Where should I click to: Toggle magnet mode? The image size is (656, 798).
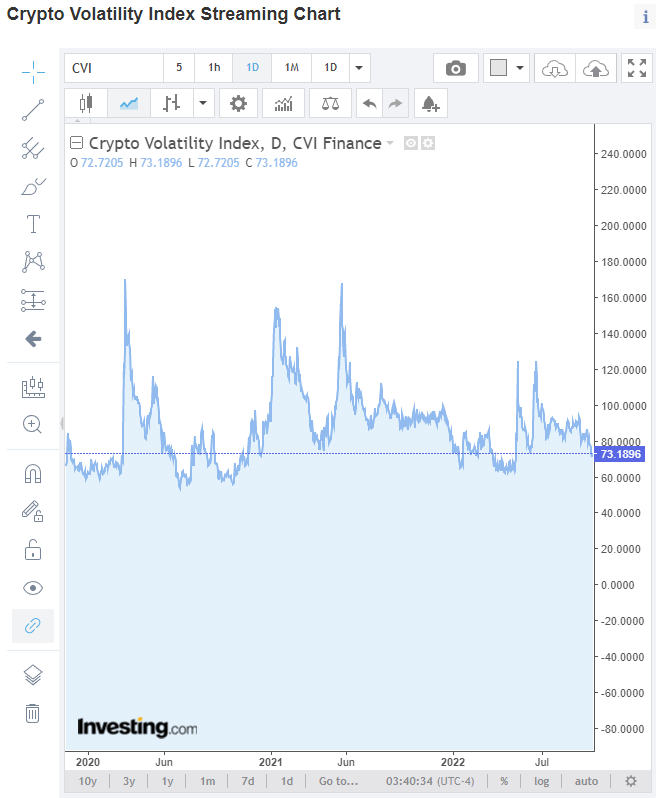point(33,473)
